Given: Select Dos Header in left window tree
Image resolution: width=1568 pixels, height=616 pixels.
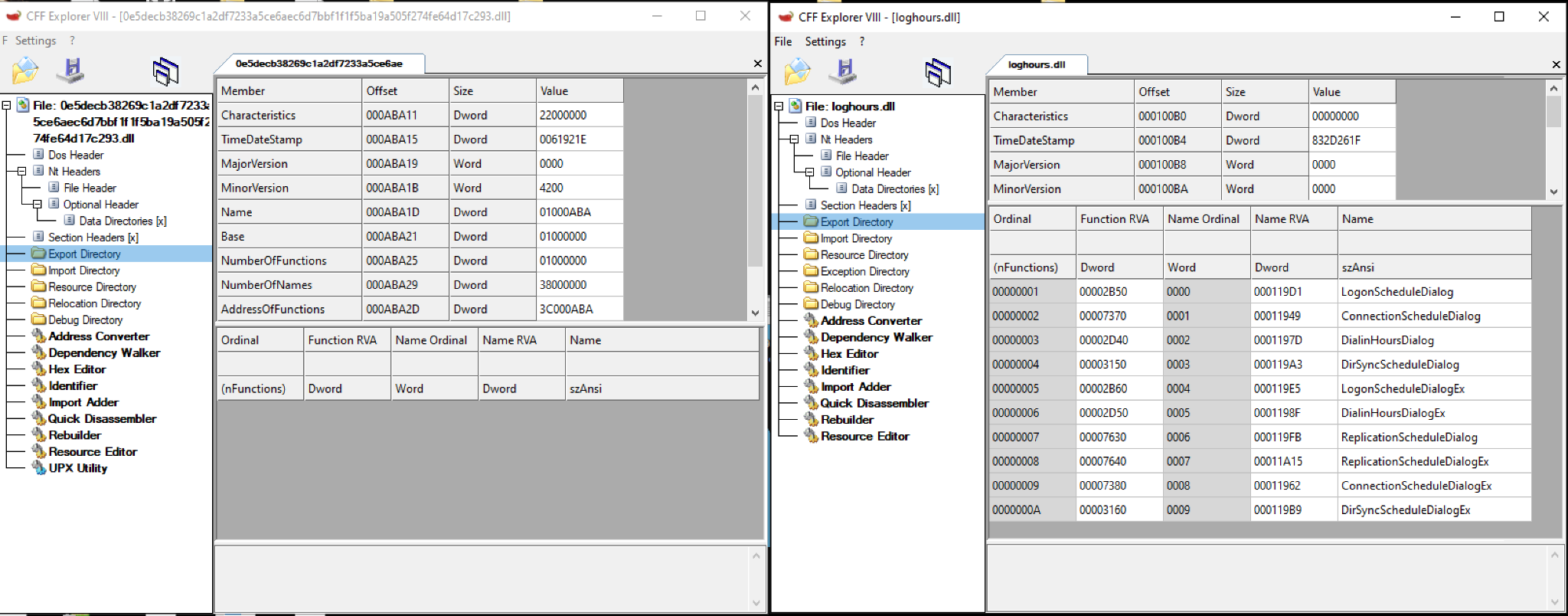Looking at the screenshot, I should click(76, 155).
